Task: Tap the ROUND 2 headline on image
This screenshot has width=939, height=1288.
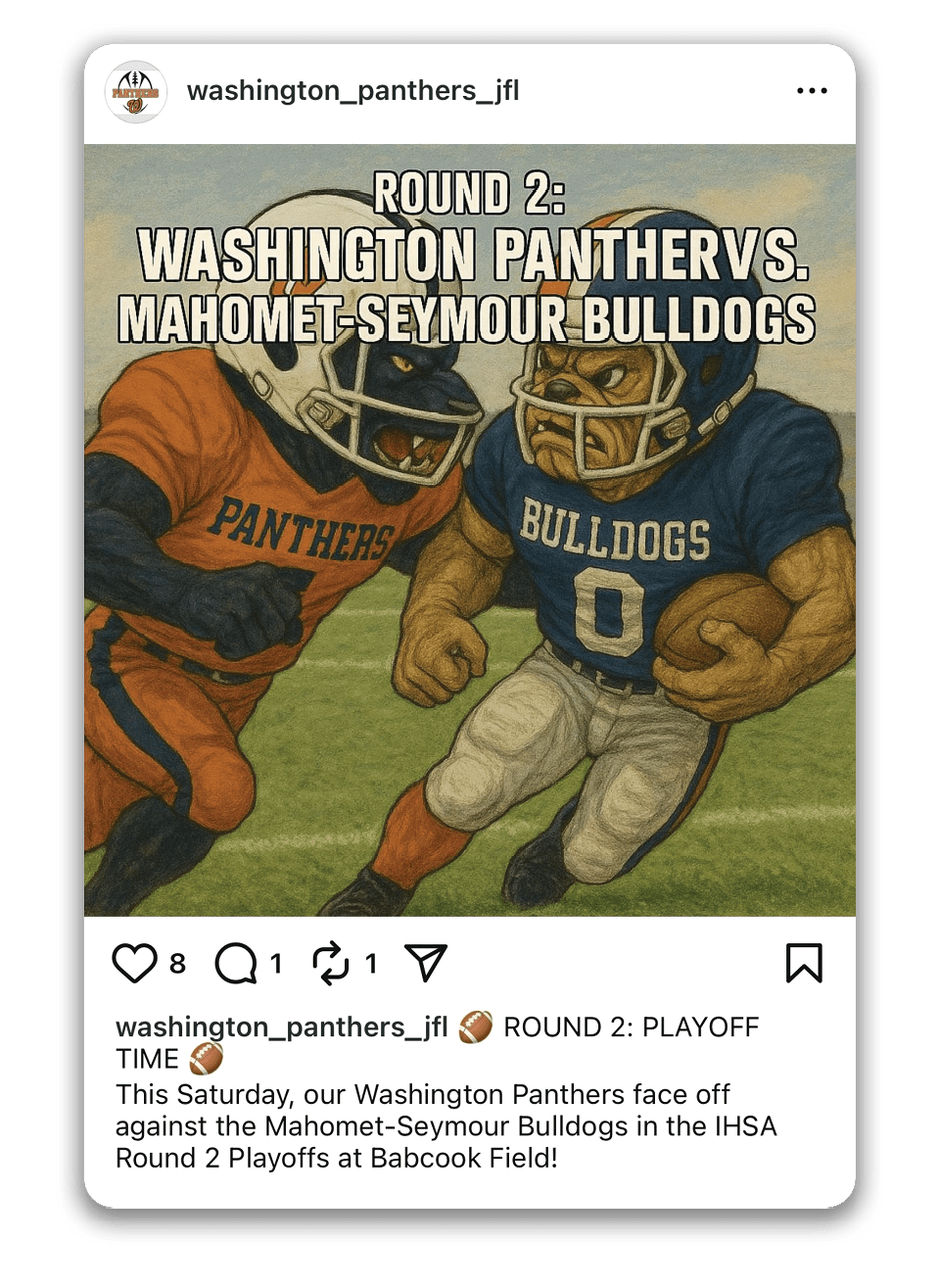Action: pyautogui.click(x=469, y=193)
